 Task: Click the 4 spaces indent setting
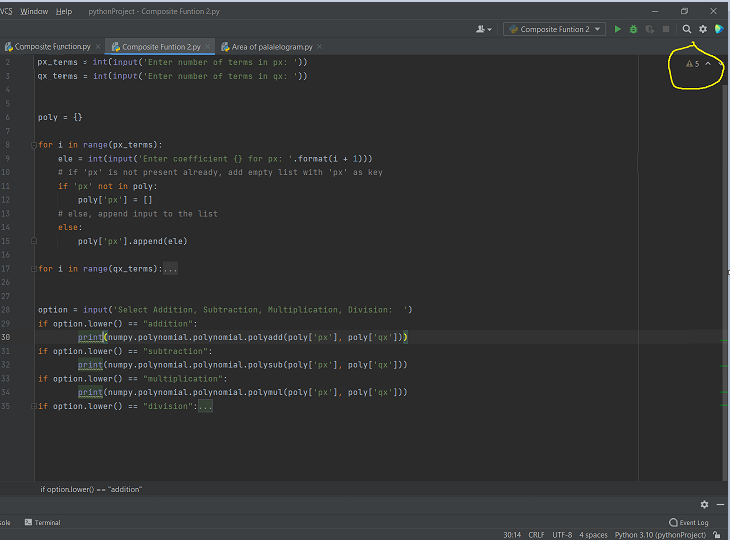pyautogui.click(x=593, y=535)
